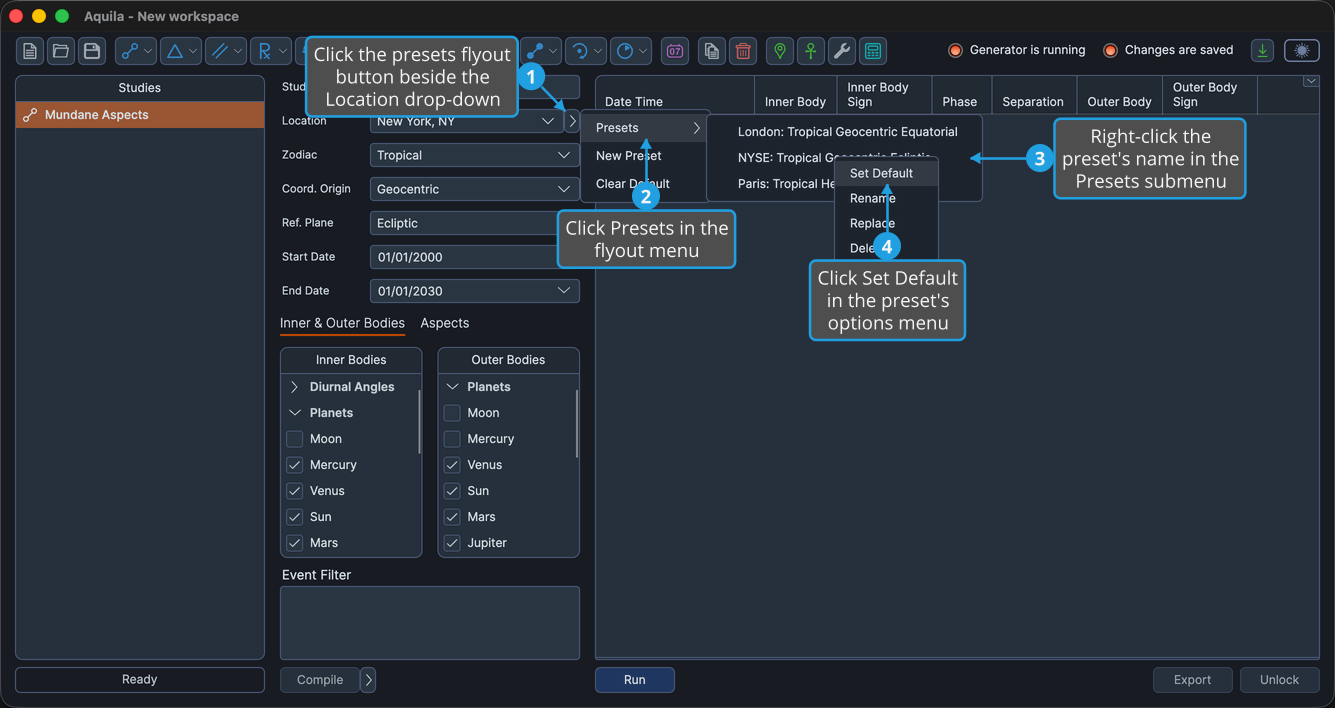The width and height of the screenshot is (1335, 708).
Task: Choose Rename in the preset options menu
Action: tap(886, 198)
